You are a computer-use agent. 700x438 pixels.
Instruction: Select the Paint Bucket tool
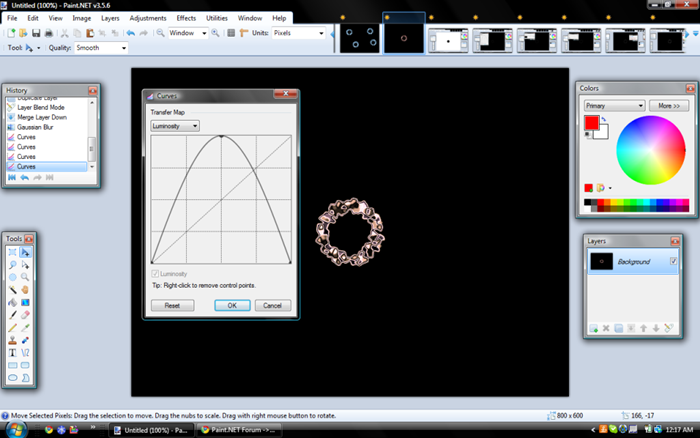[x=12, y=302]
